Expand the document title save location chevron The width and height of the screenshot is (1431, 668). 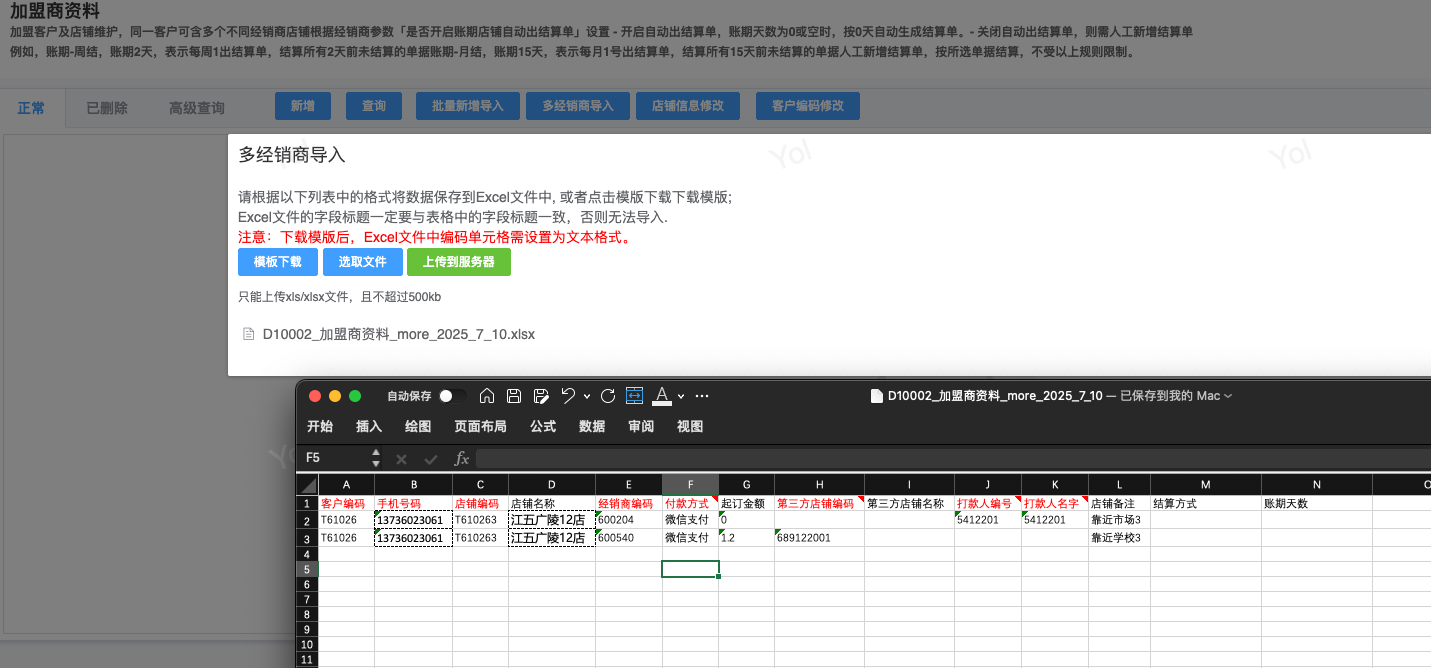[x=1228, y=396]
